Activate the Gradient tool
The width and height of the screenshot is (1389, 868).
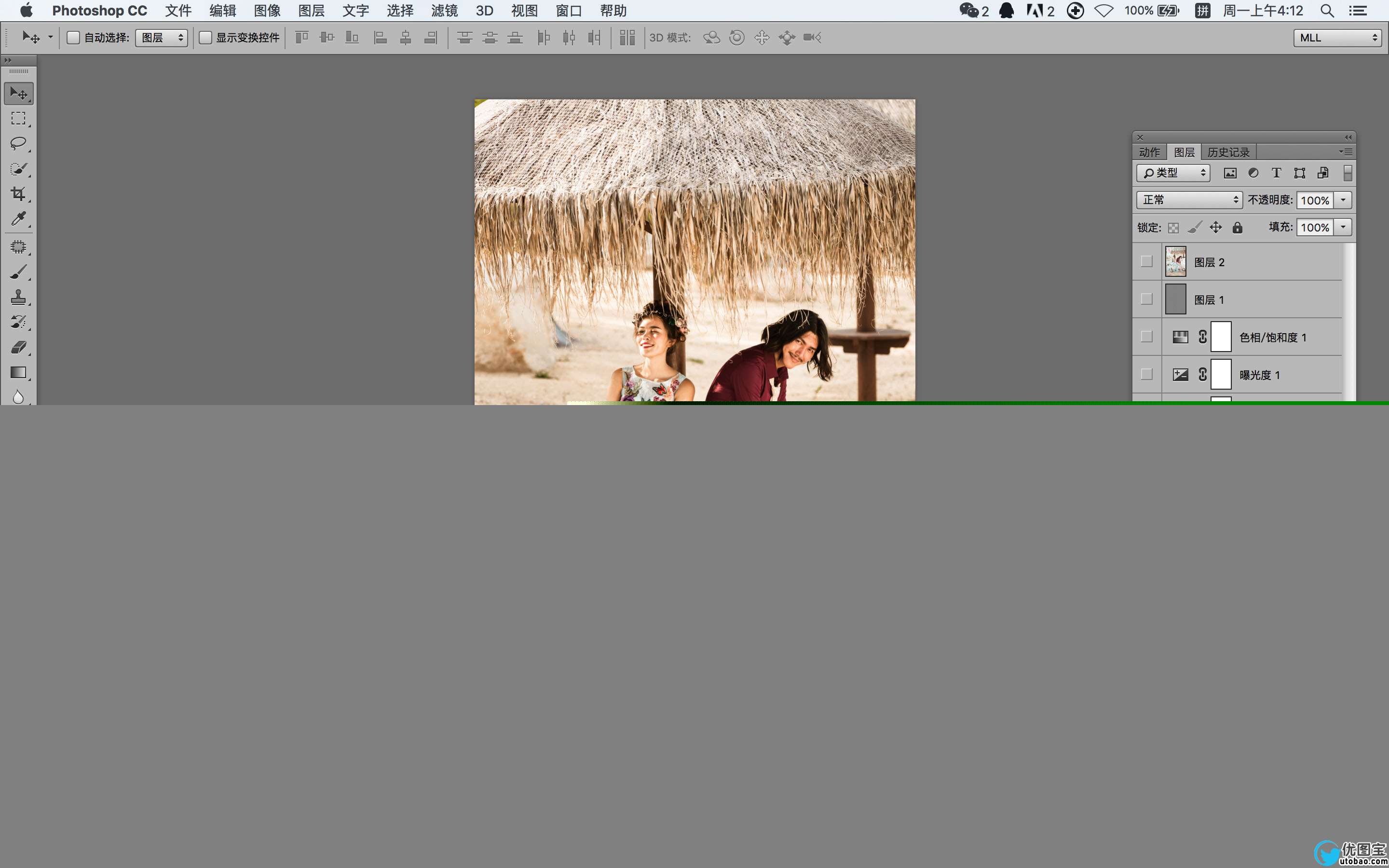point(18,373)
